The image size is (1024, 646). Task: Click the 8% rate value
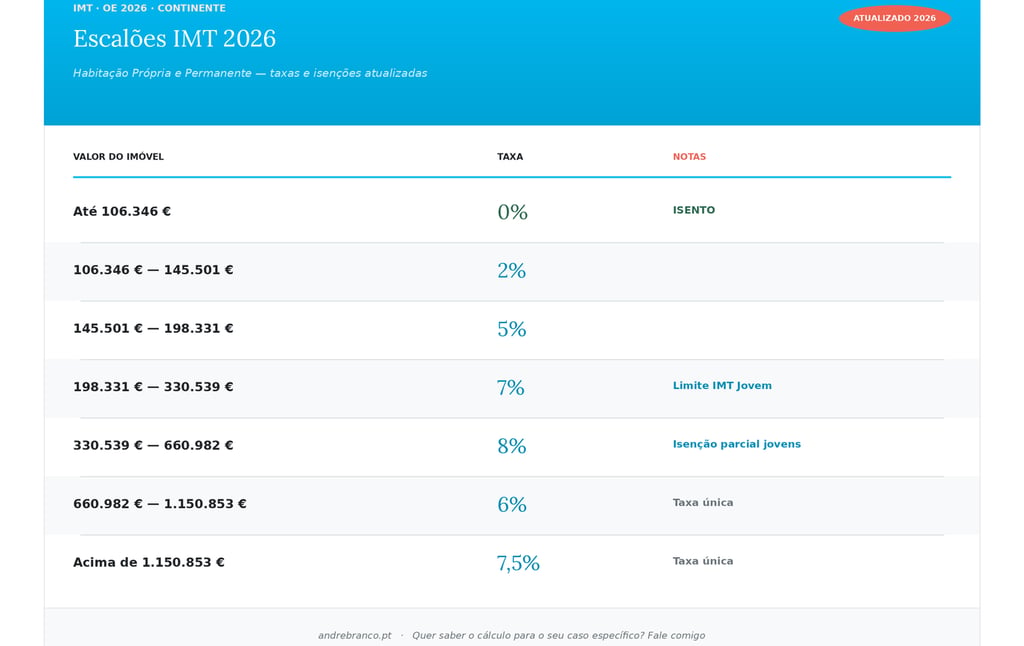point(511,445)
